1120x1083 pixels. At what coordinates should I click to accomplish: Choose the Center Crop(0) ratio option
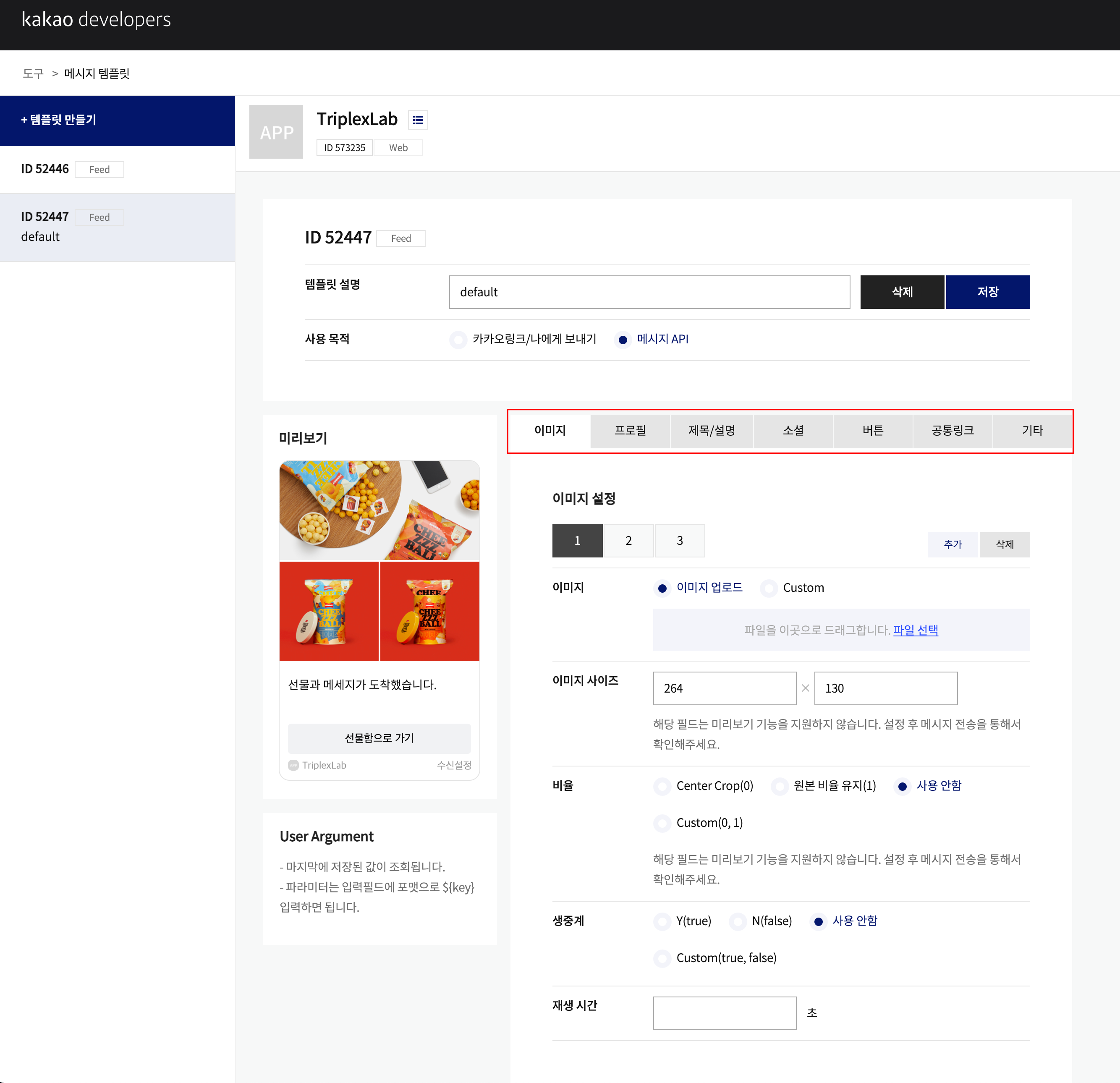[662, 786]
